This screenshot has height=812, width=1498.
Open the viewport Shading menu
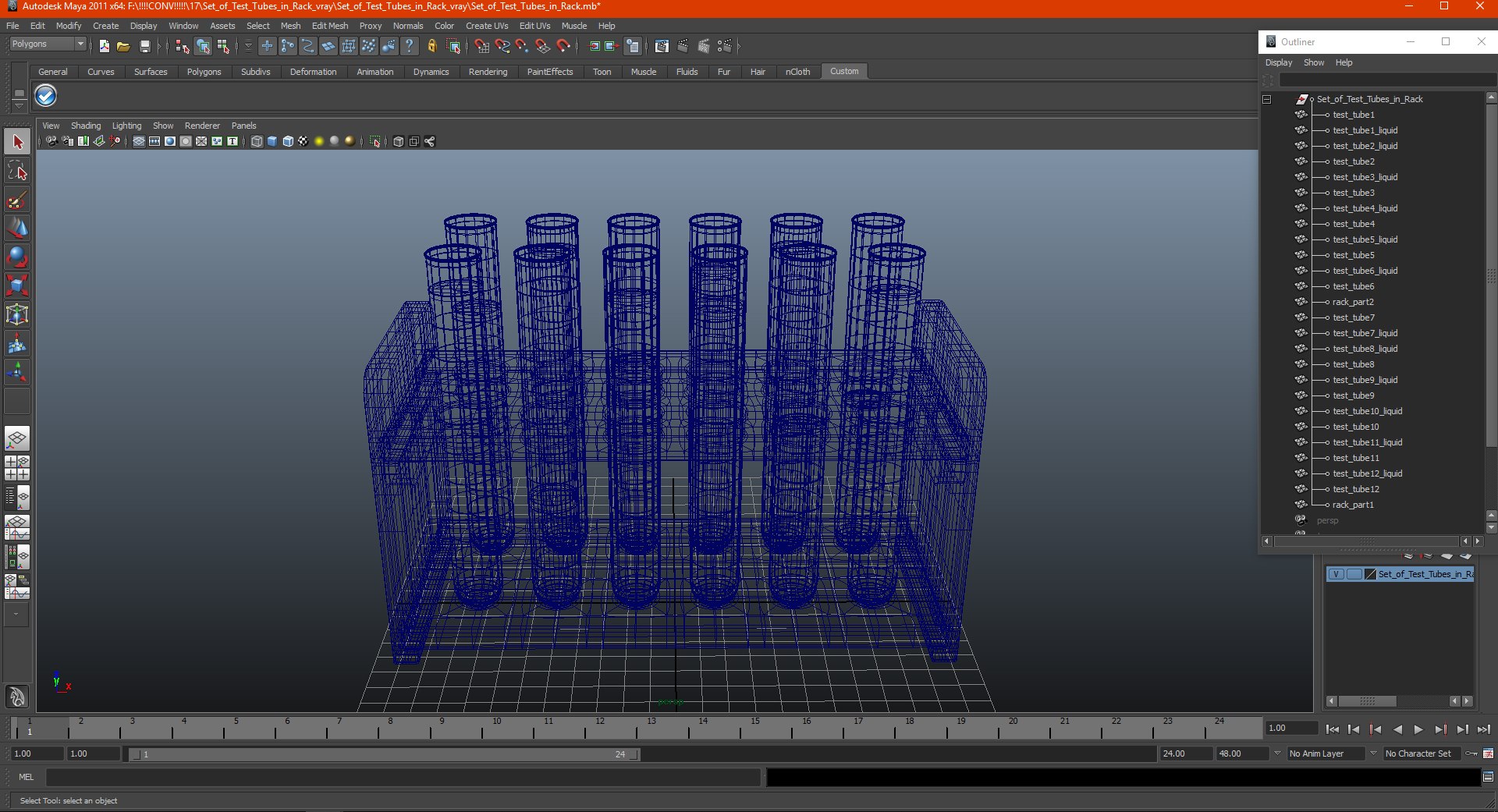pos(86,126)
